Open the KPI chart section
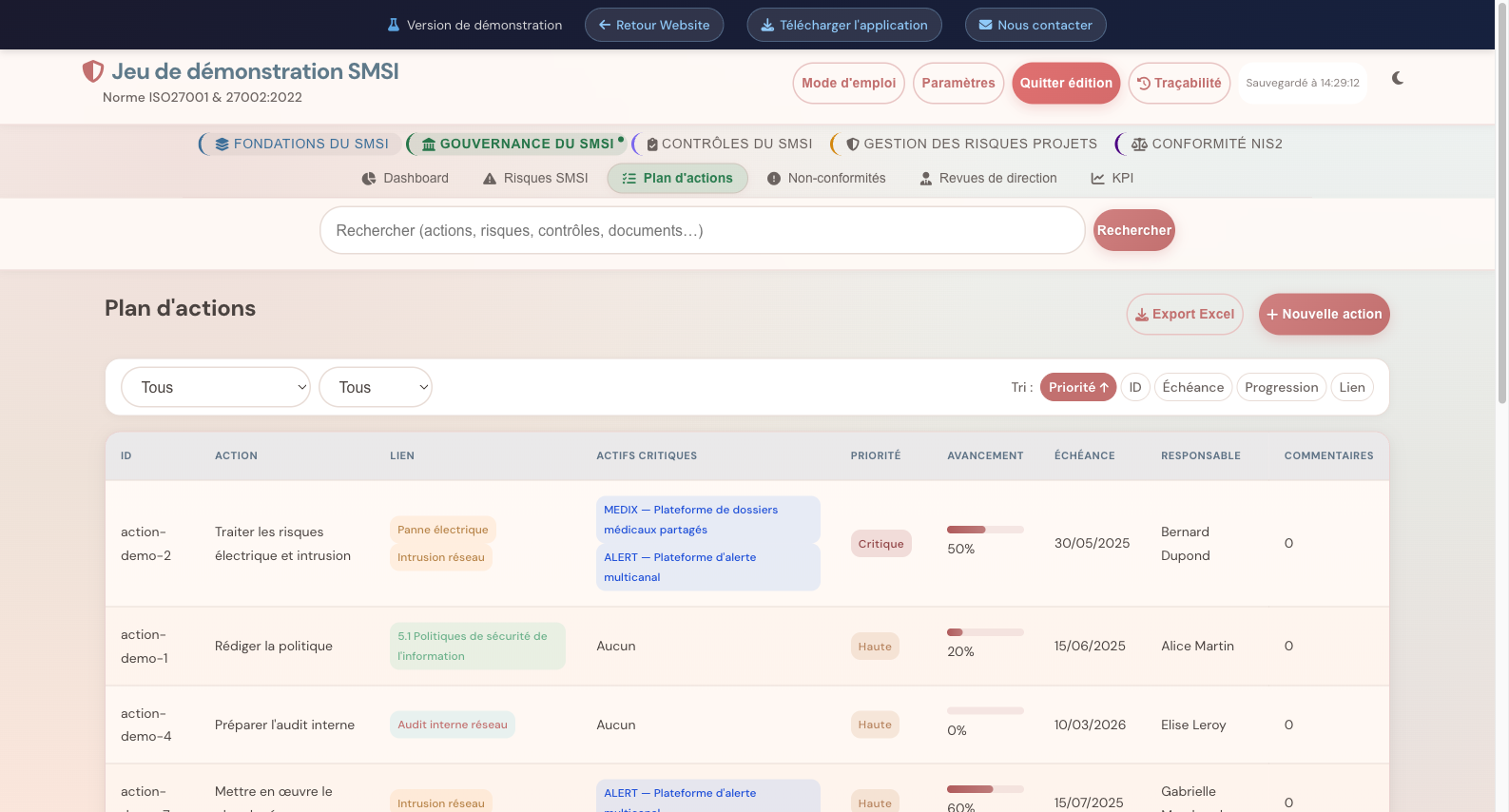The height and width of the screenshot is (812, 1509). tap(1112, 179)
